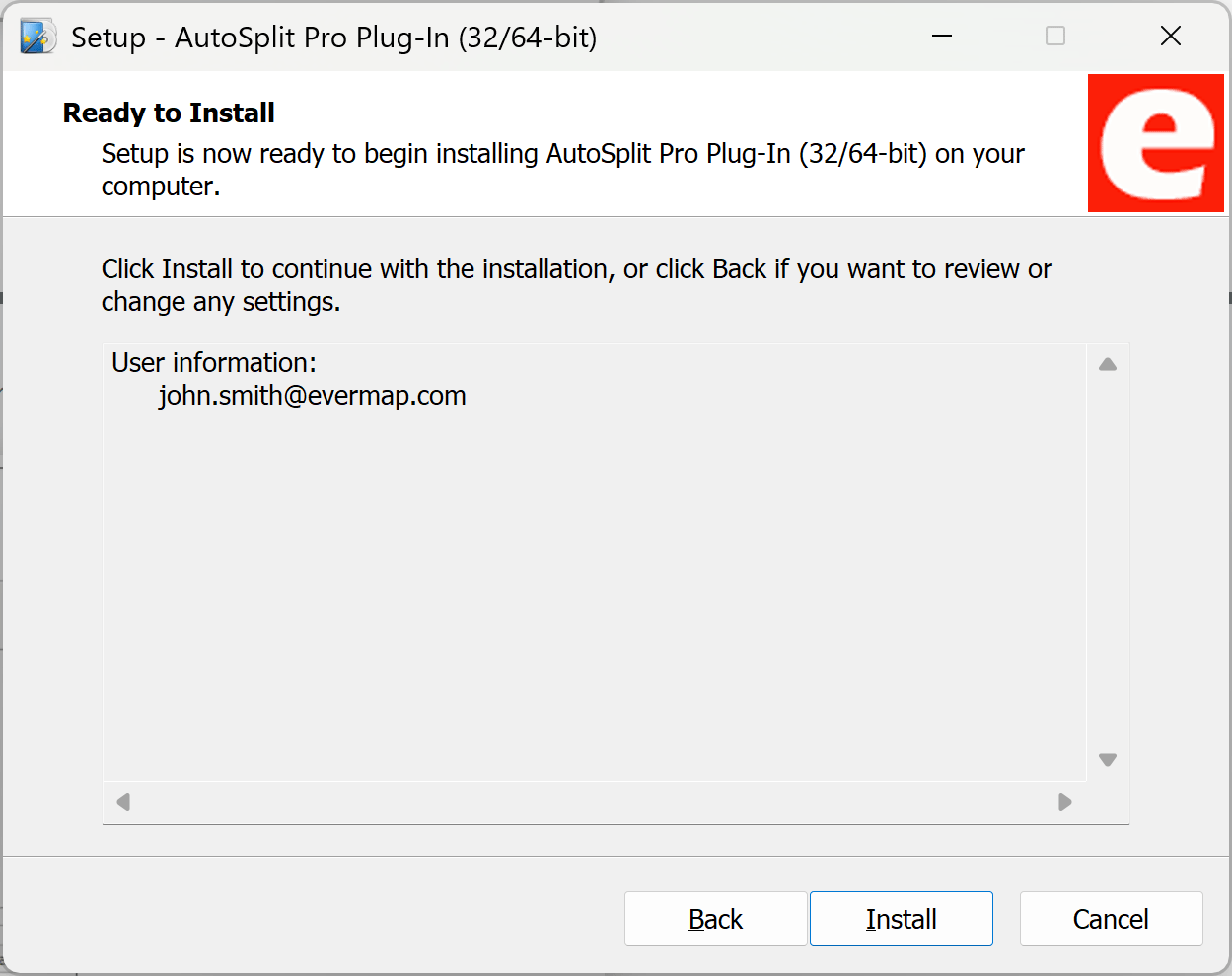Click the 'User information:' line

point(214,363)
